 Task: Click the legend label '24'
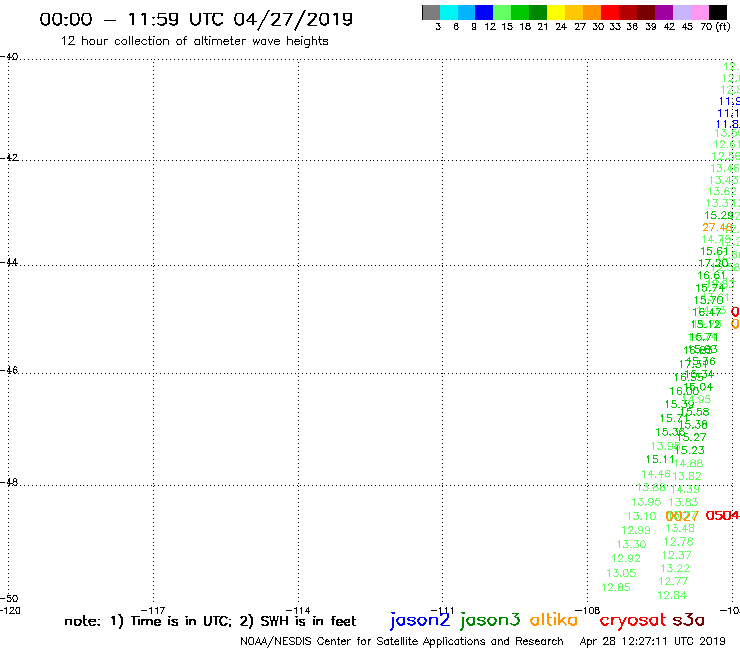[561, 27]
